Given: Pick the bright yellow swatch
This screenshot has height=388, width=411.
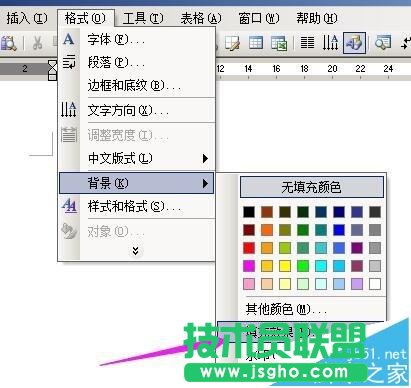Looking at the screenshot, I should point(285,266).
